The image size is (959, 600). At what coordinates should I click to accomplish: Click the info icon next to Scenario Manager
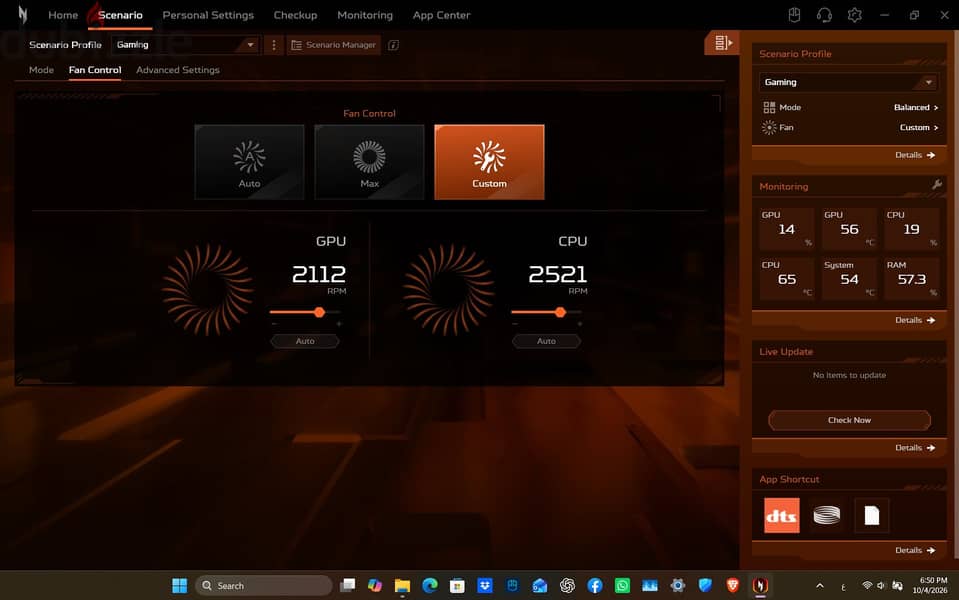pyautogui.click(x=393, y=45)
